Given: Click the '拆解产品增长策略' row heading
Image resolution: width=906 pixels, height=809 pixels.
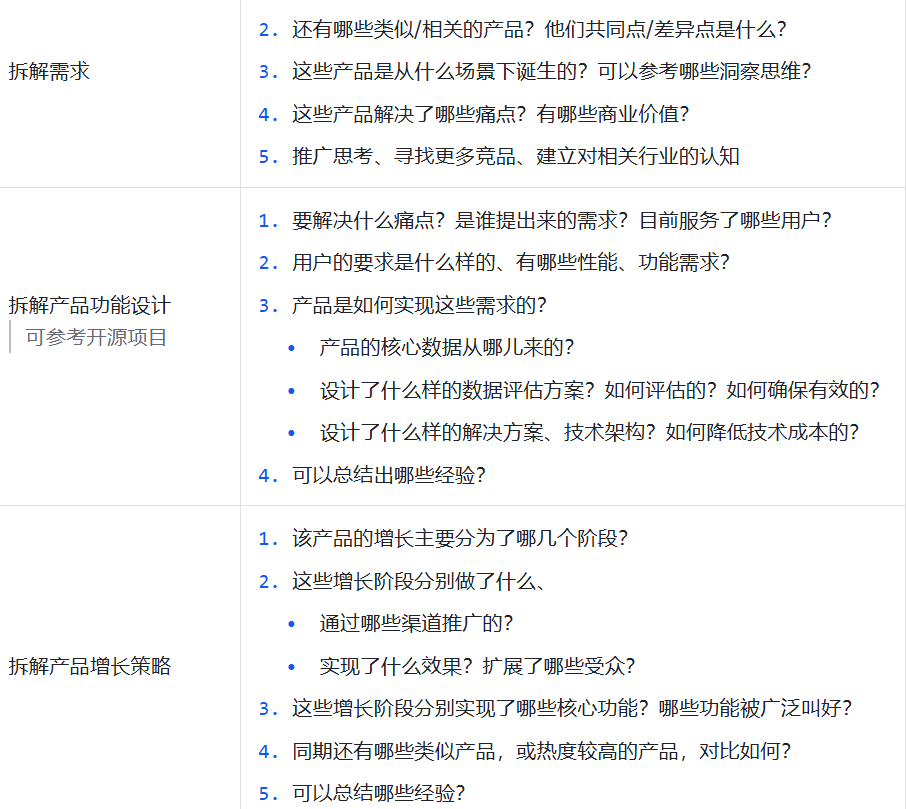Looking at the screenshot, I should pyautogui.click(x=90, y=666).
